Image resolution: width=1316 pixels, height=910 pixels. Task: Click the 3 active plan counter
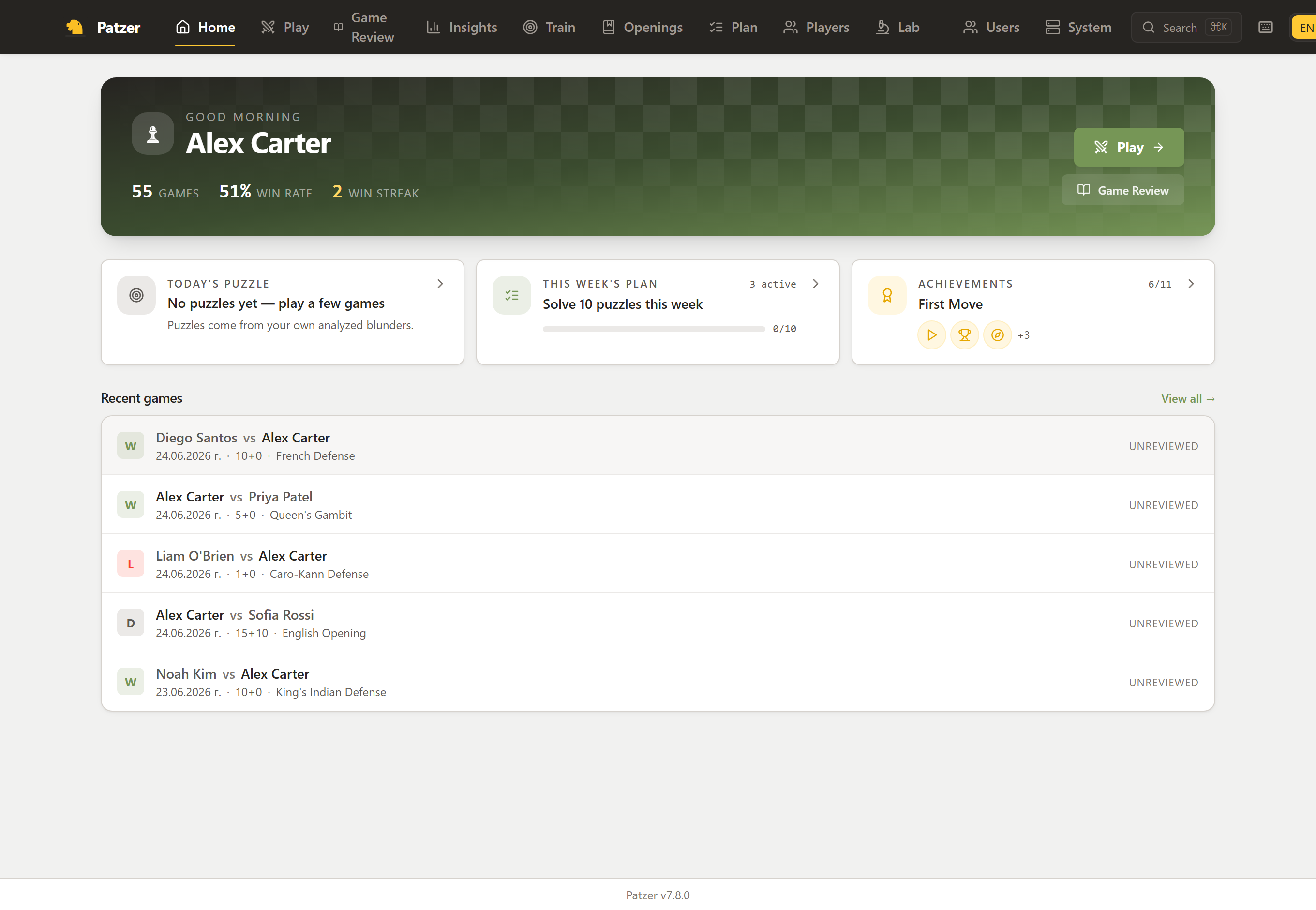click(773, 284)
